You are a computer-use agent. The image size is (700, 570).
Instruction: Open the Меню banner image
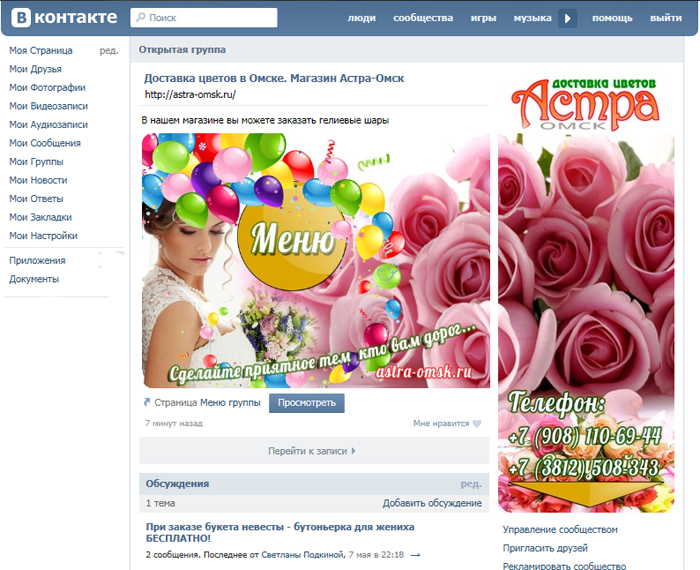[315, 260]
